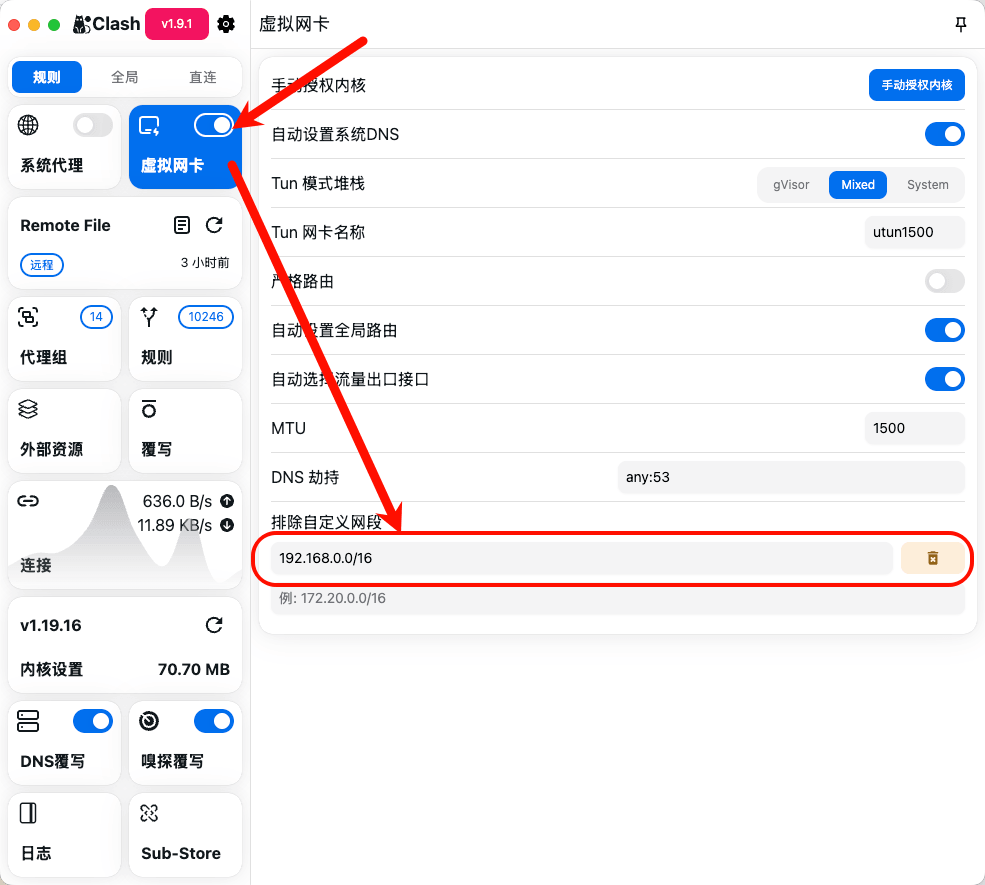Select System Tun stack

(927, 185)
